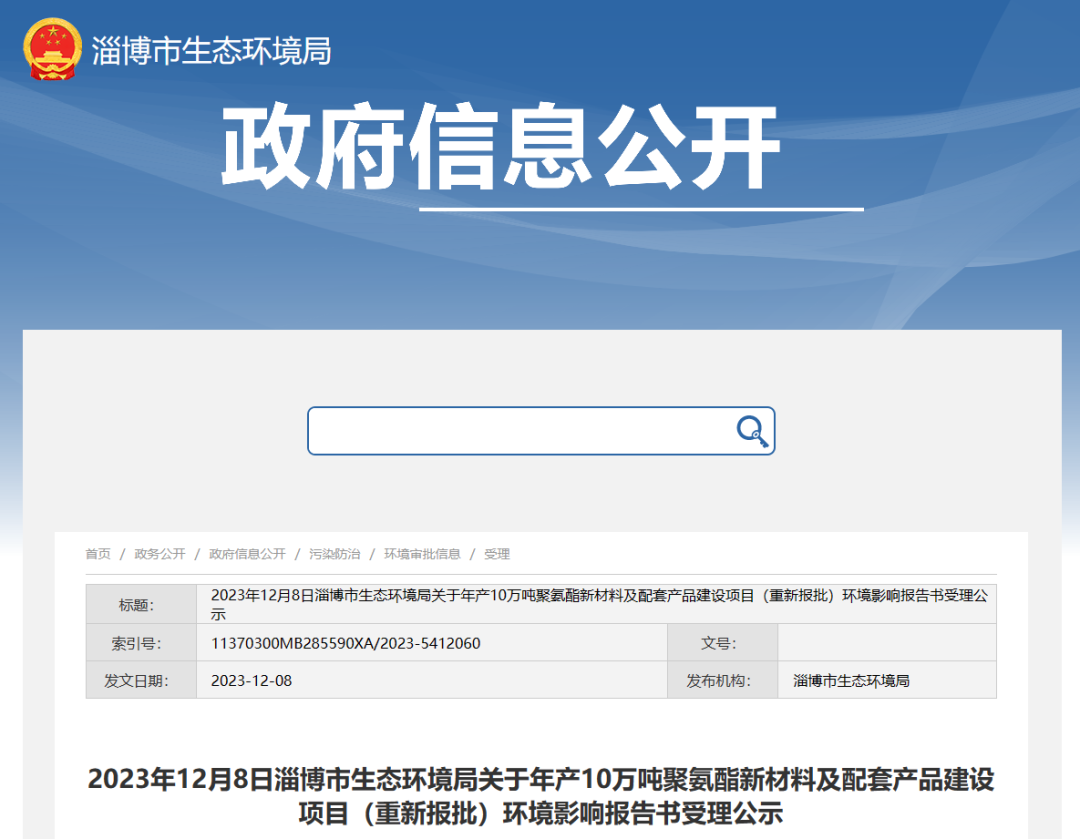Open 环境审批信息 breadcrumb link
This screenshot has height=839, width=1080.
pyautogui.click(x=422, y=554)
